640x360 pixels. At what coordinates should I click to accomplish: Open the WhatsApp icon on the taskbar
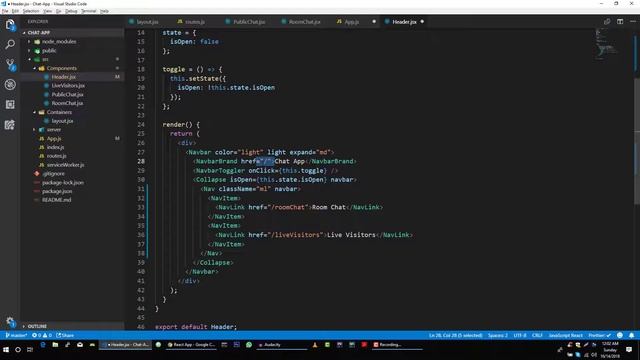pyautogui.click(x=249, y=345)
